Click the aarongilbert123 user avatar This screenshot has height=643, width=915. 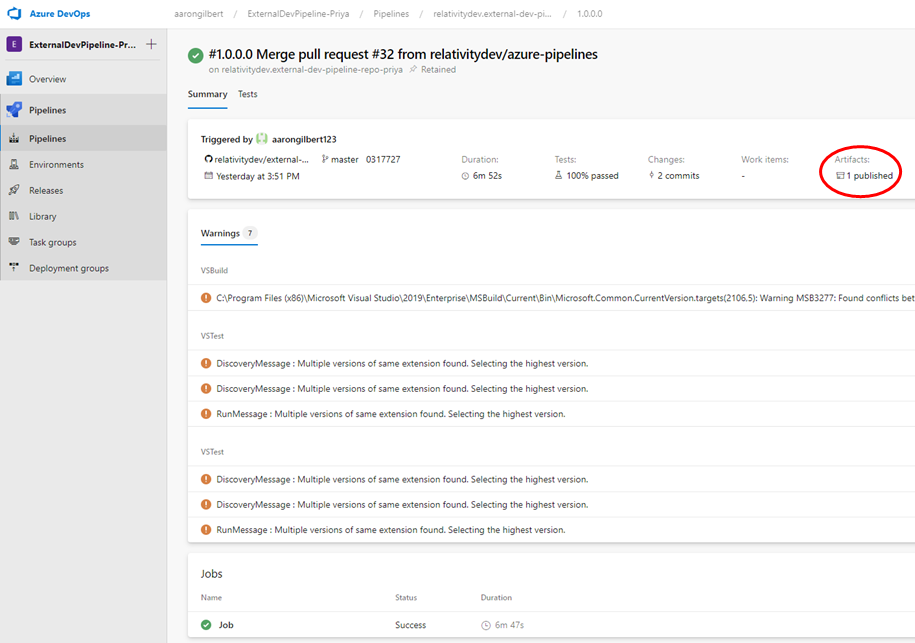262,139
